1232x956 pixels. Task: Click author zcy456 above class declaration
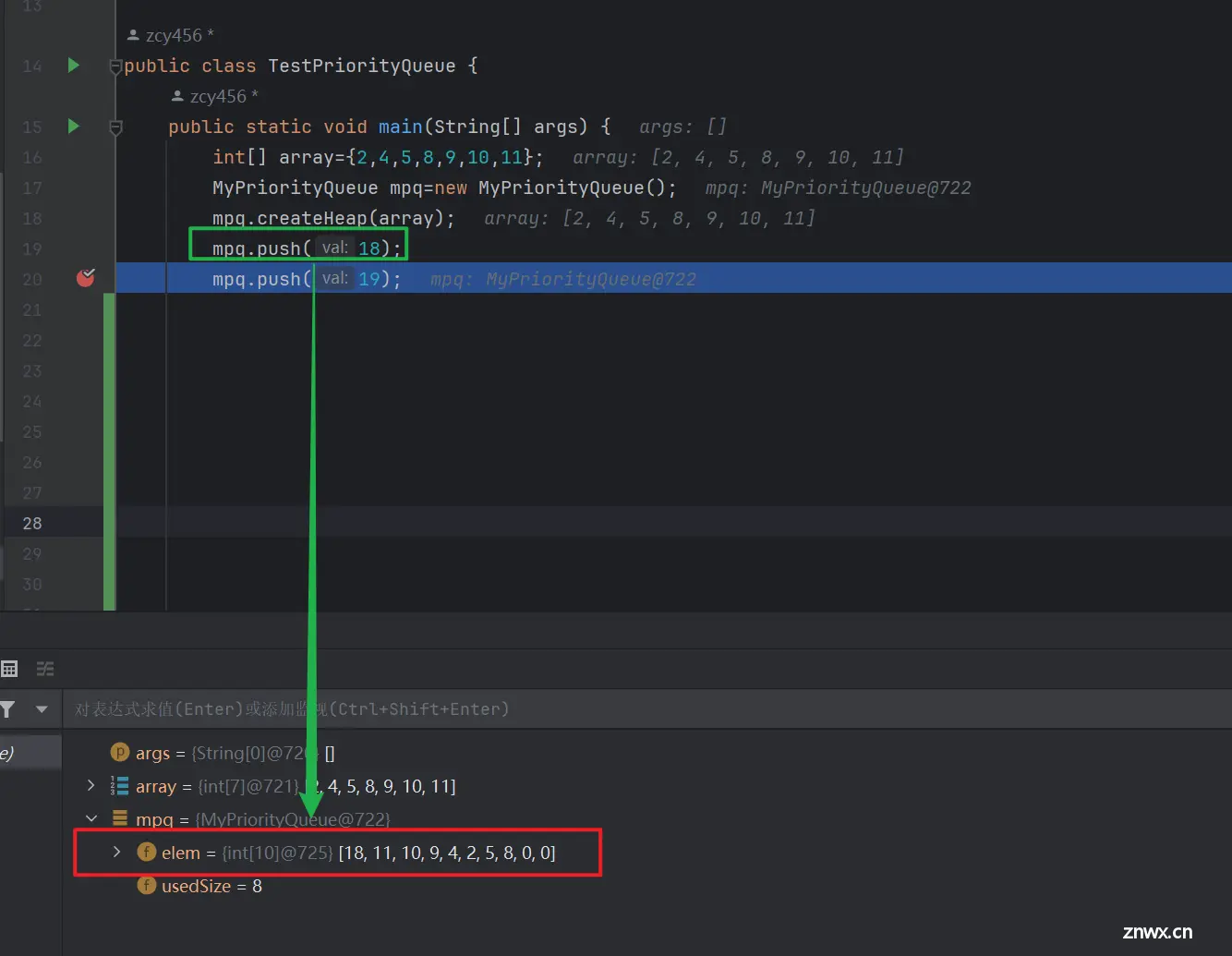tap(170, 35)
